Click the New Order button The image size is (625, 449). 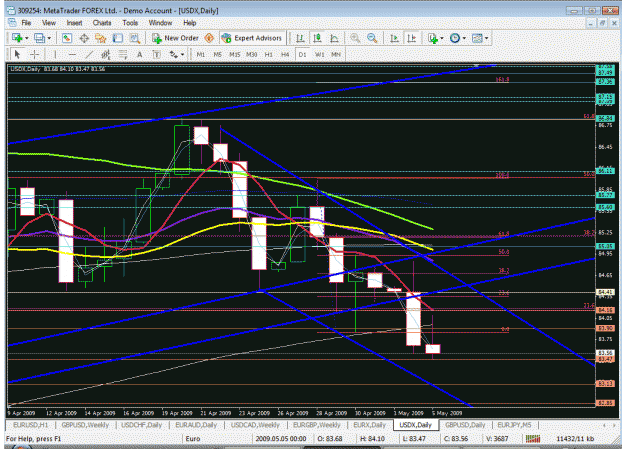[175, 38]
